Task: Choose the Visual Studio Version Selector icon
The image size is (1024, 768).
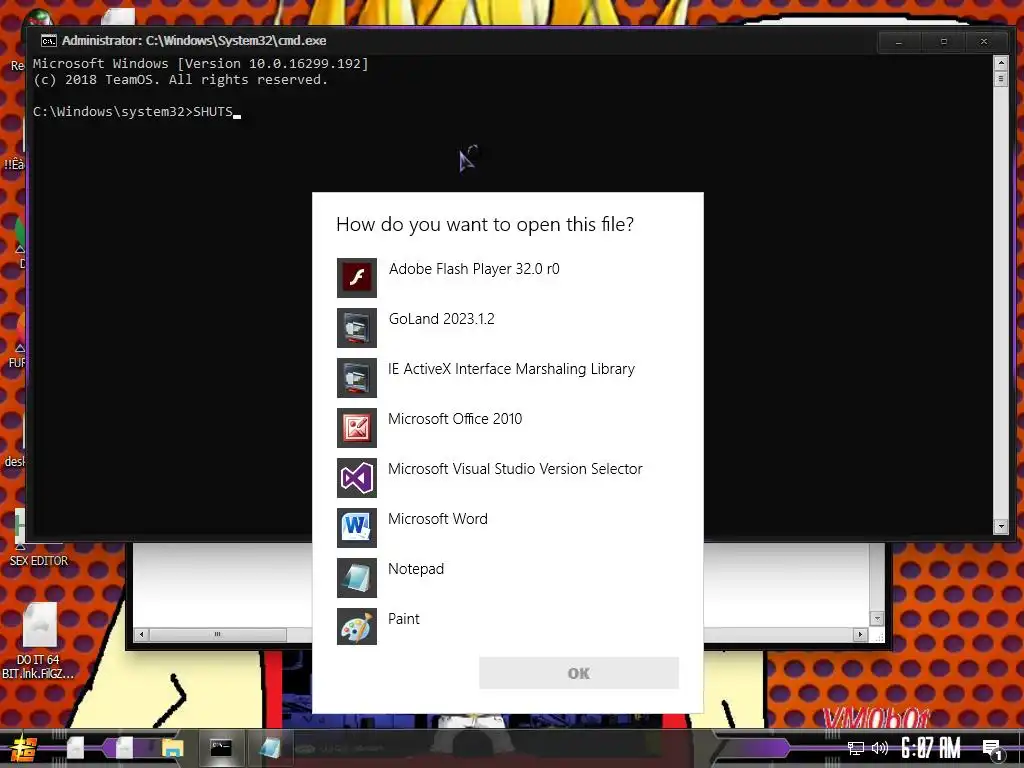Action: [x=357, y=478]
